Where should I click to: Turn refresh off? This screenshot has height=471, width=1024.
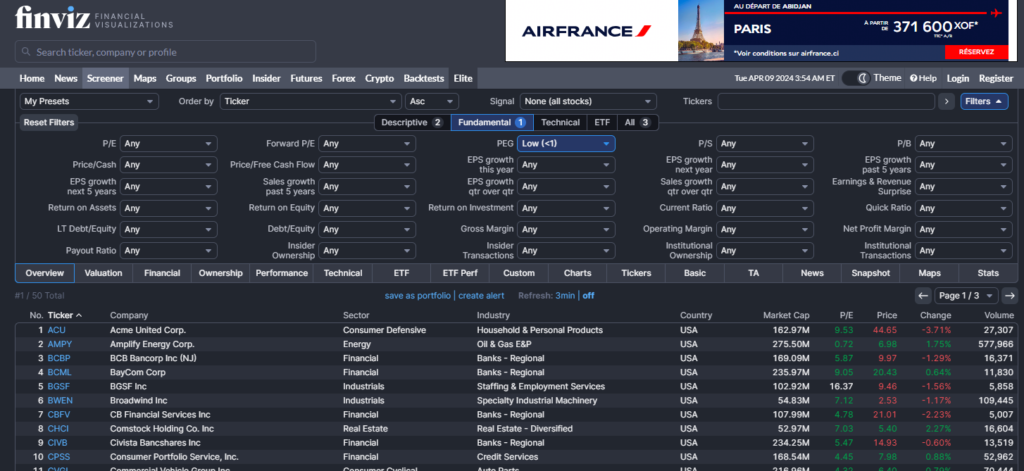pos(588,296)
